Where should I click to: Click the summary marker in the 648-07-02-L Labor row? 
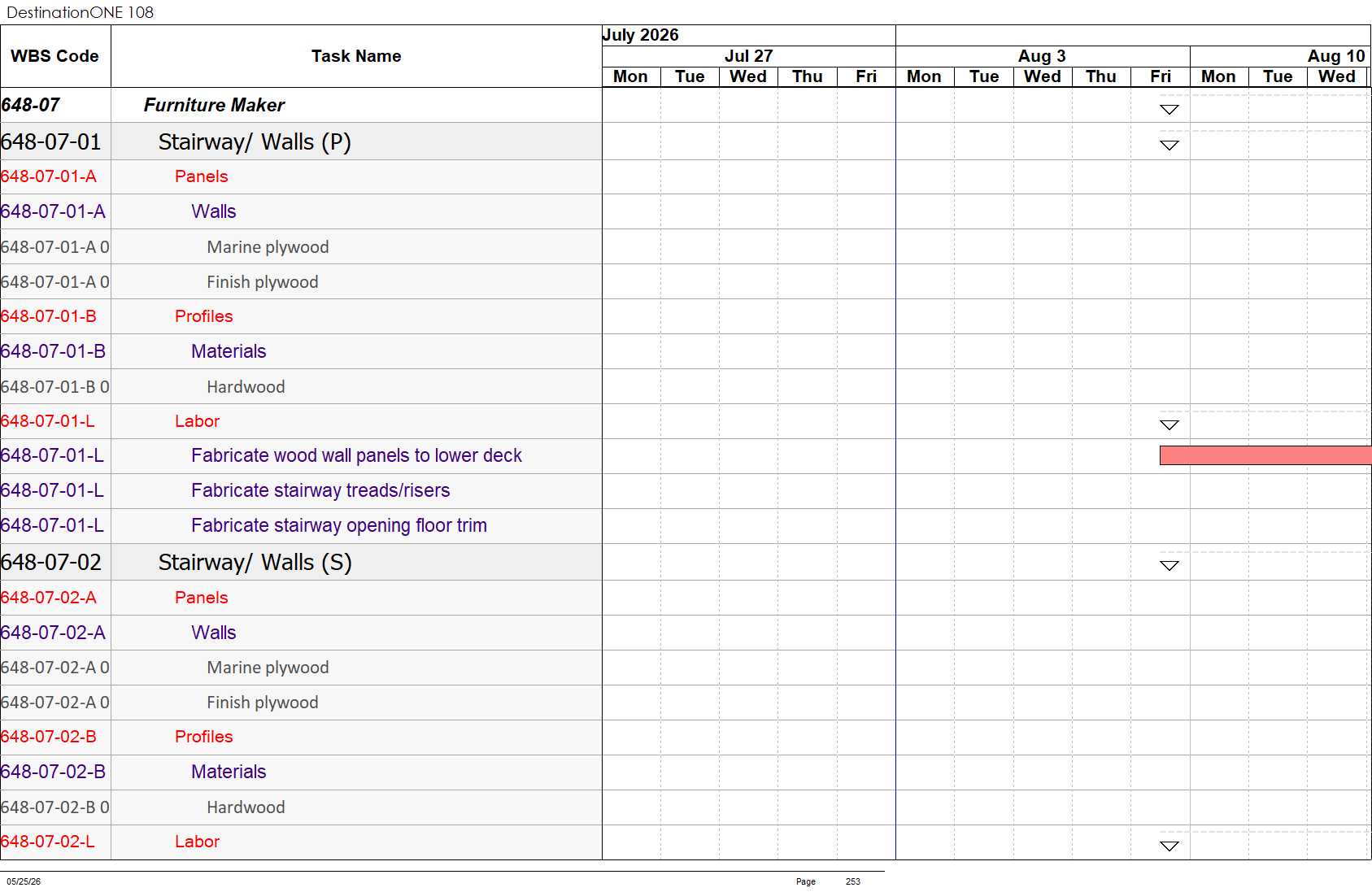[1169, 846]
